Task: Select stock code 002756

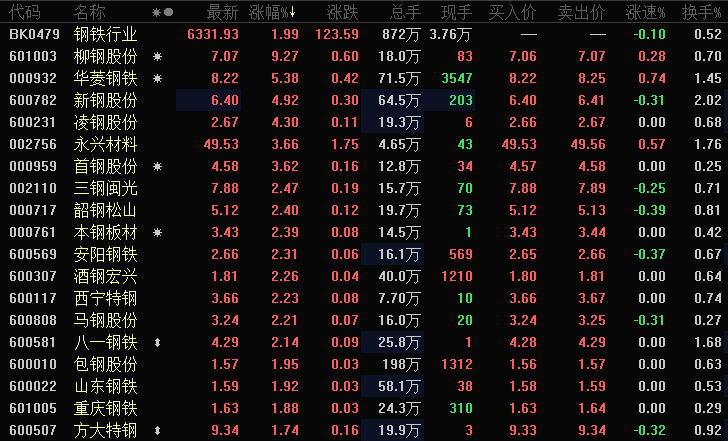Action: tap(33, 144)
